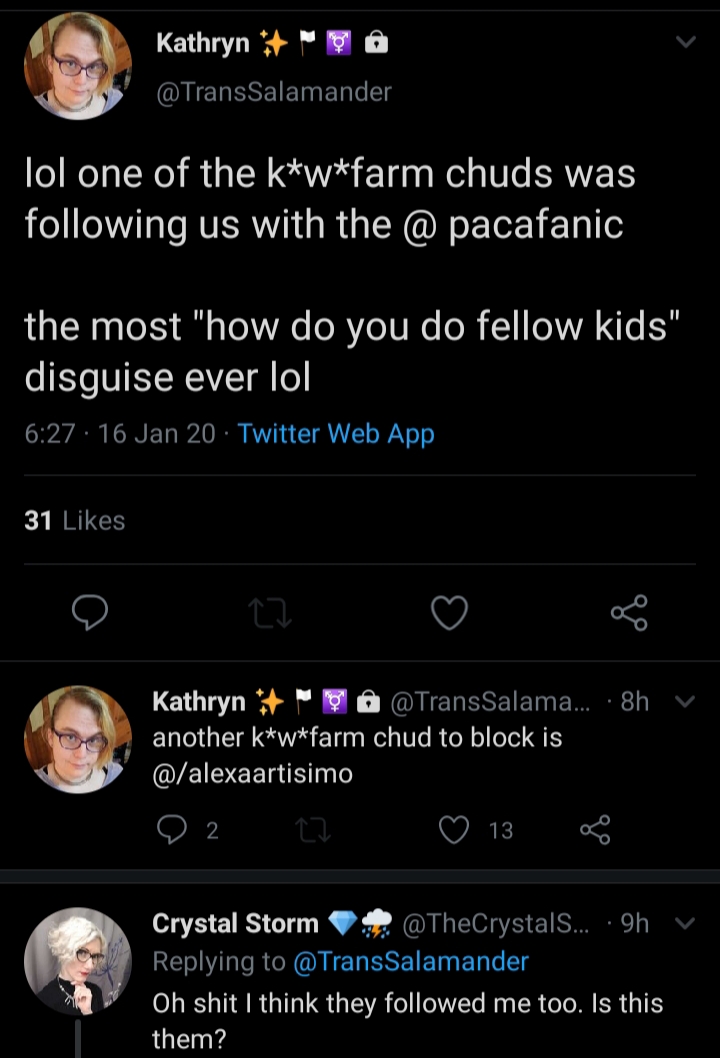Click the lock icon beside Kathryn's name
The width and height of the screenshot is (720, 1058).
click(x=377, y=43)
